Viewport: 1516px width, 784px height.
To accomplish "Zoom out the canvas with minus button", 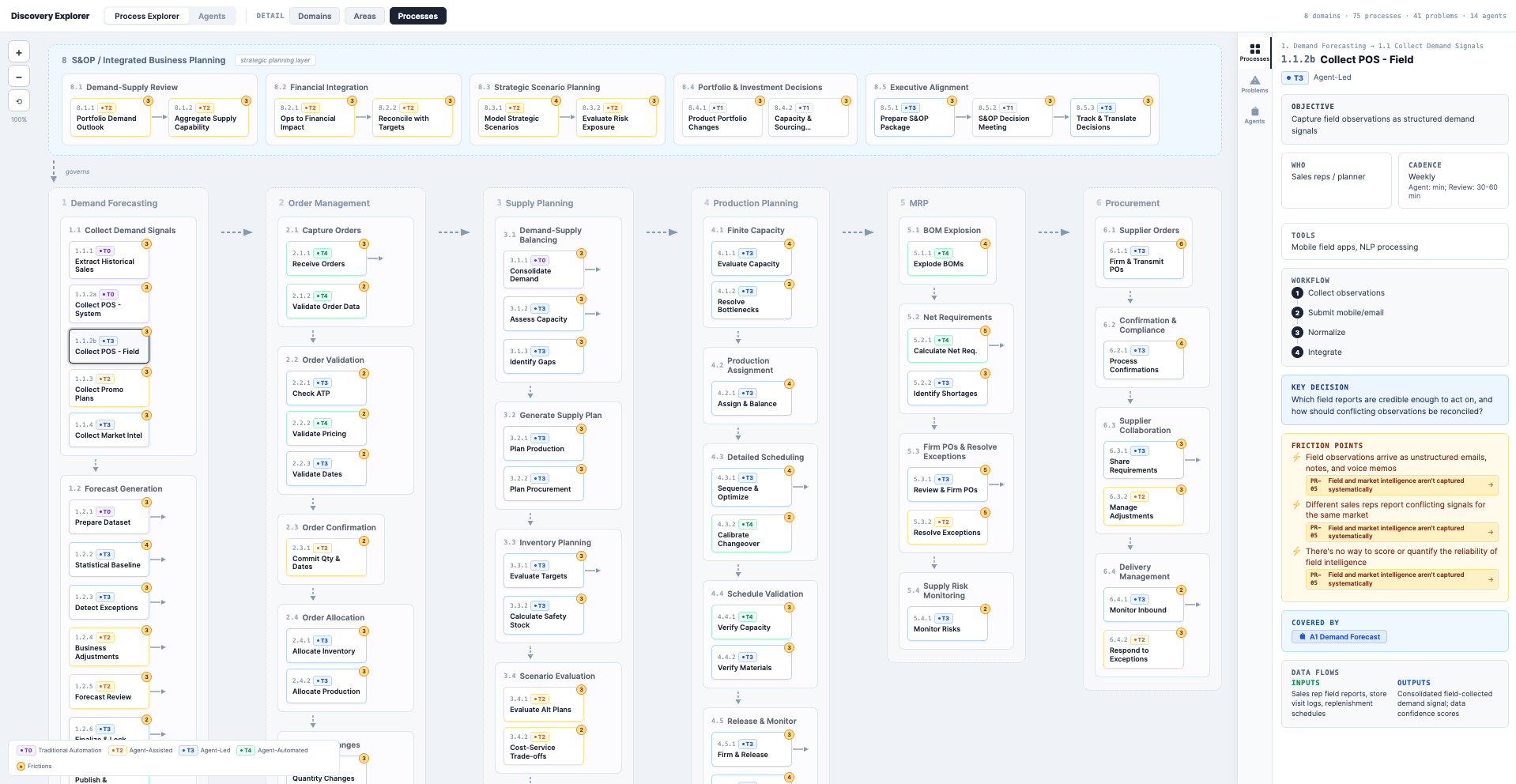I will point(19,77).
